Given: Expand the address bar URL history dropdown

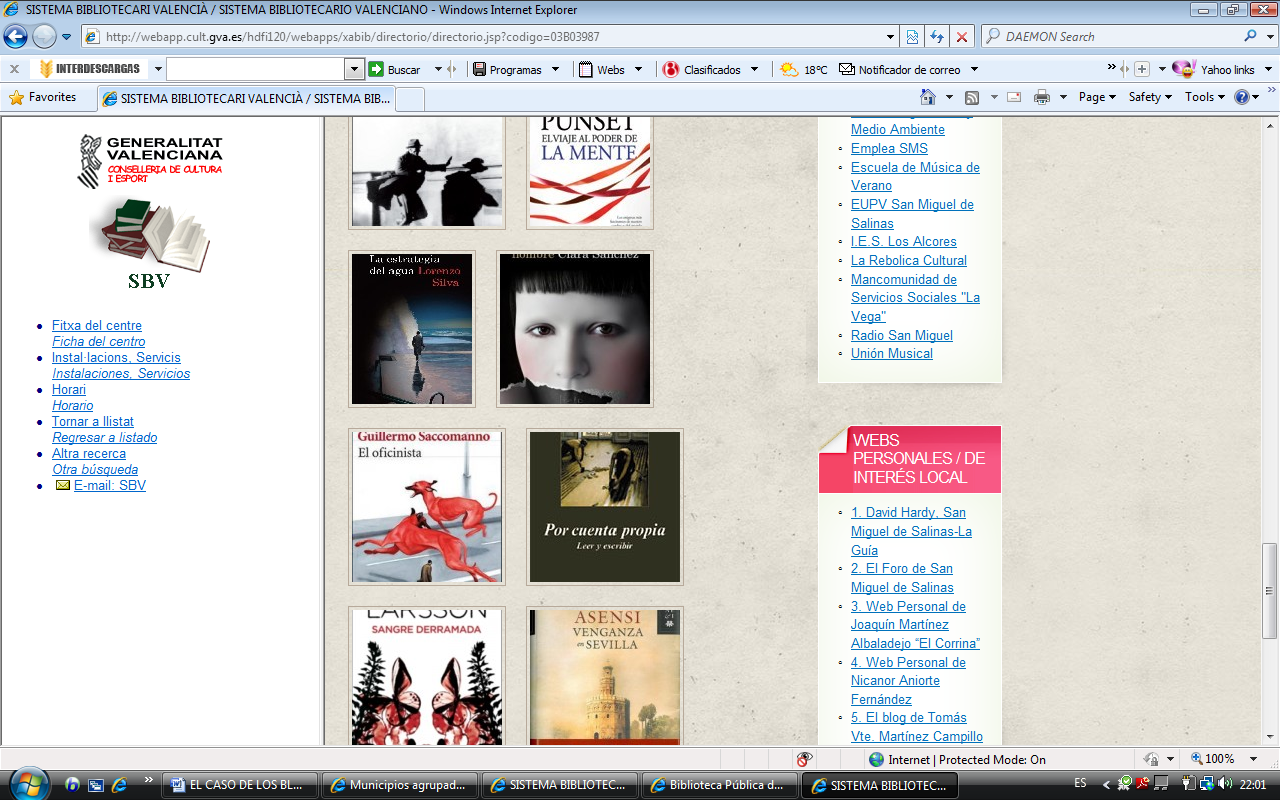Looking at the screenshot, I should click(891, 37).
